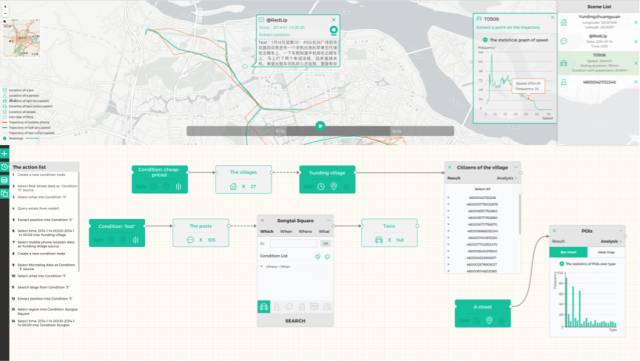This screenshot has height=361, width=640.
Task: Switch to Heat map in POIs panel
Action: (x=606, y=252)
